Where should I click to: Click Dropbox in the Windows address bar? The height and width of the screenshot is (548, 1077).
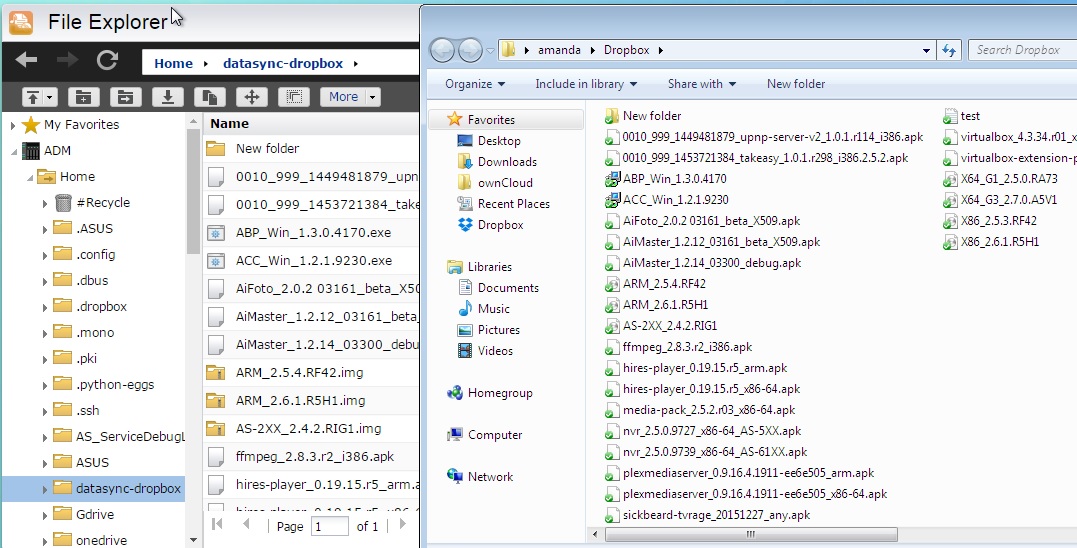click(x=626, y=50)
